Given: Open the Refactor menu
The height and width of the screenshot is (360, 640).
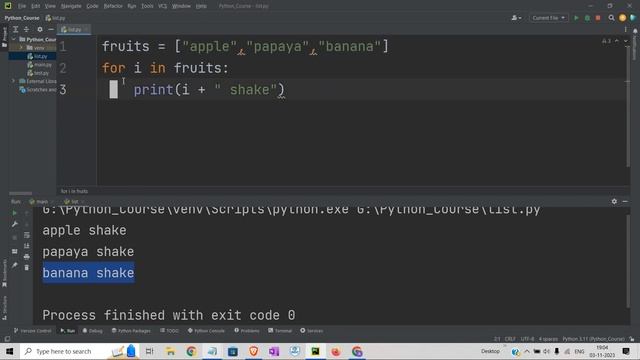Looking at the screenshot, I should click(113, 6).
